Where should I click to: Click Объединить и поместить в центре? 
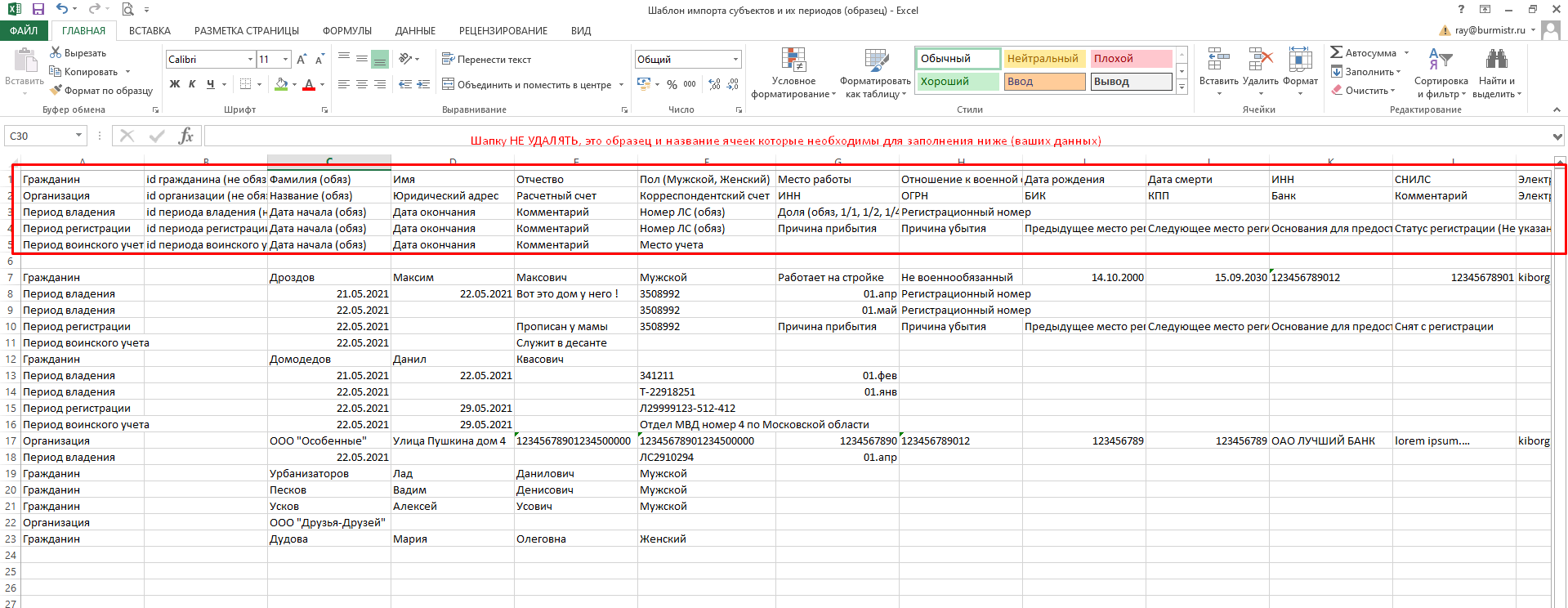pyautogui.click(x=527, y=84)
